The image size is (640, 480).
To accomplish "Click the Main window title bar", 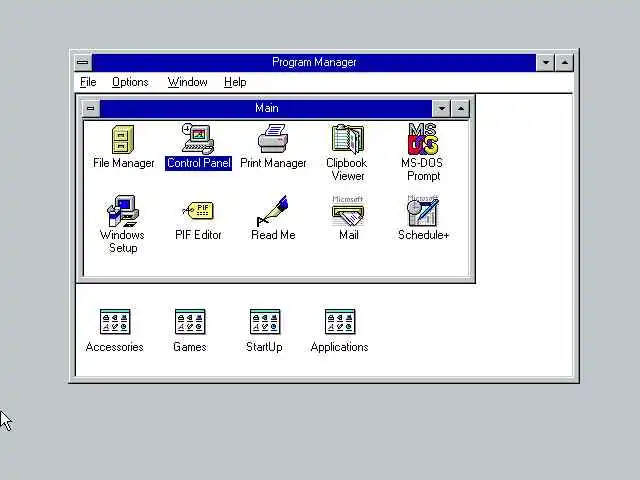I will 266,109.
